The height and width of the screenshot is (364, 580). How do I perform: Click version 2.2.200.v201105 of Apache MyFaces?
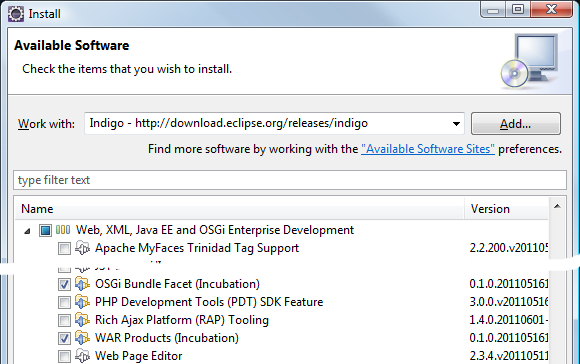pyautogui.click(x=509, y=248)
